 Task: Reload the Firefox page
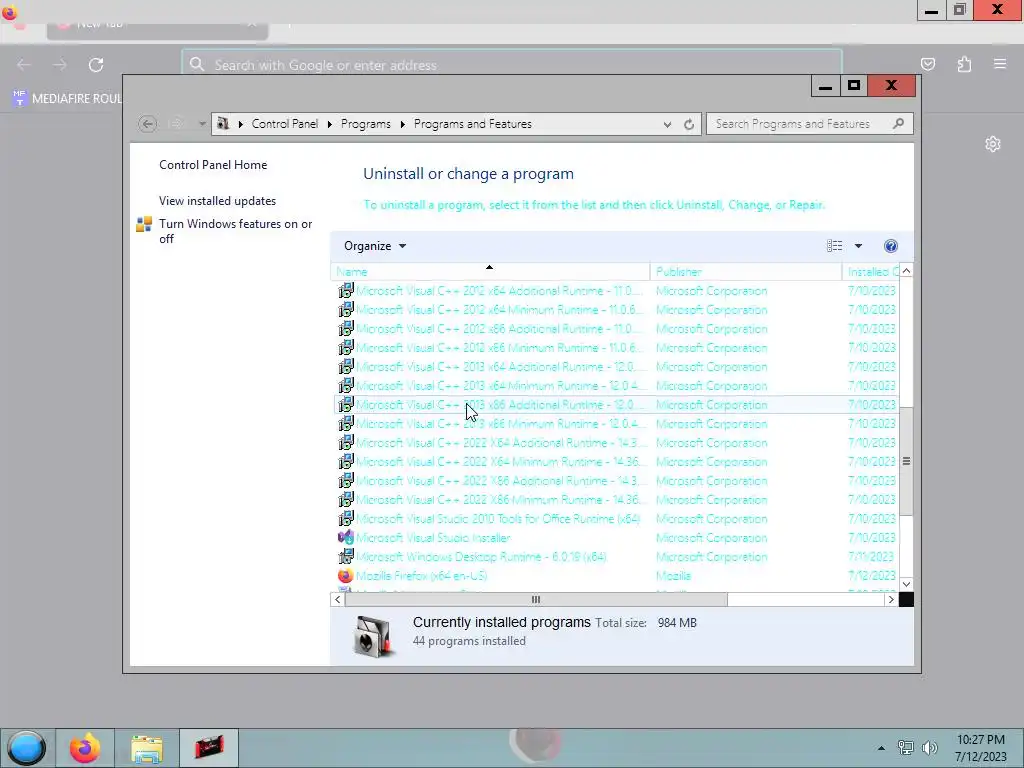[x=96, y=65]
